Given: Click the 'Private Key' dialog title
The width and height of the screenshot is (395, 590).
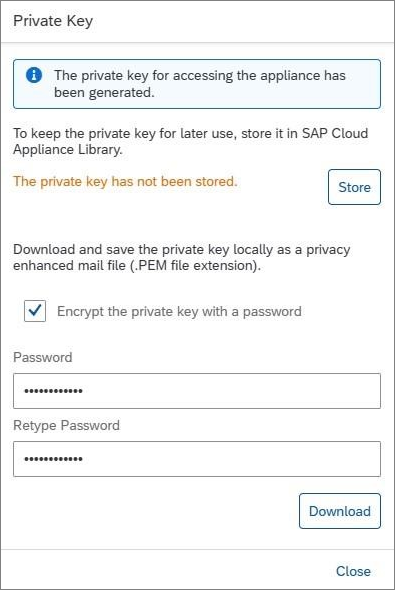Looking at the screenshot, I should coord(53,21).
